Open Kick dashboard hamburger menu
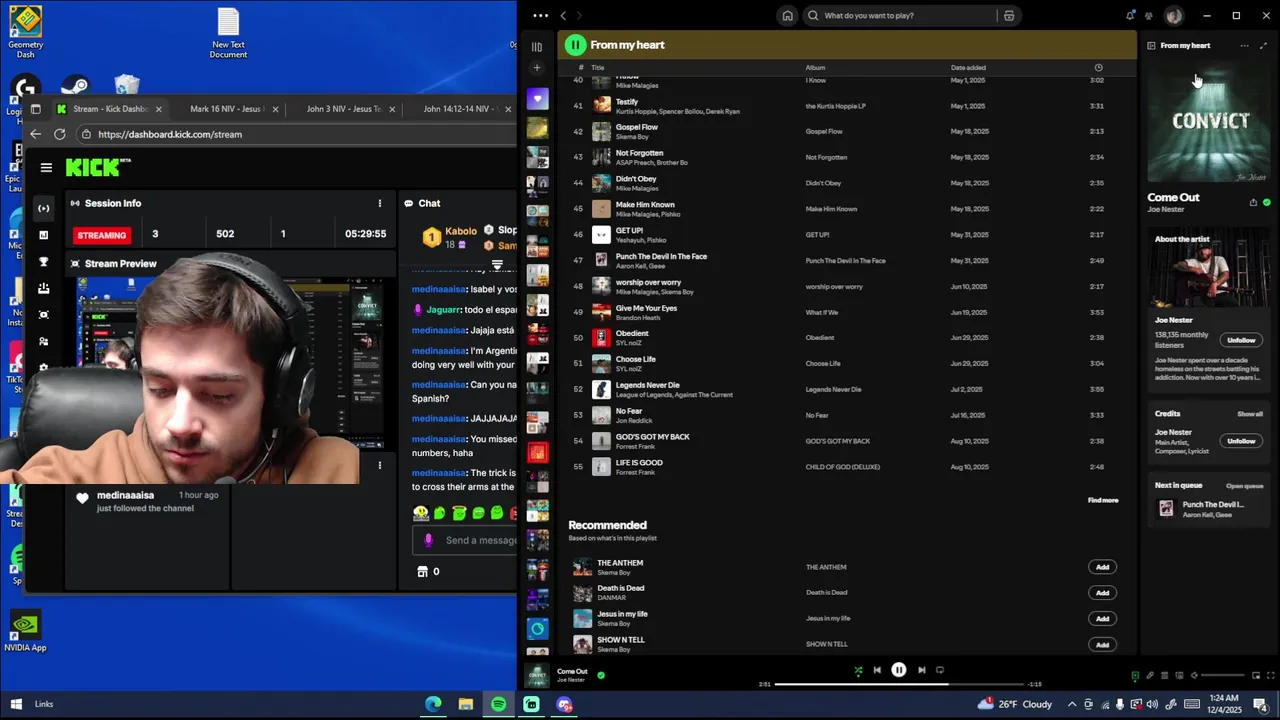The width and height of the screenshot is (1280, 720). (x=46, y=168)
